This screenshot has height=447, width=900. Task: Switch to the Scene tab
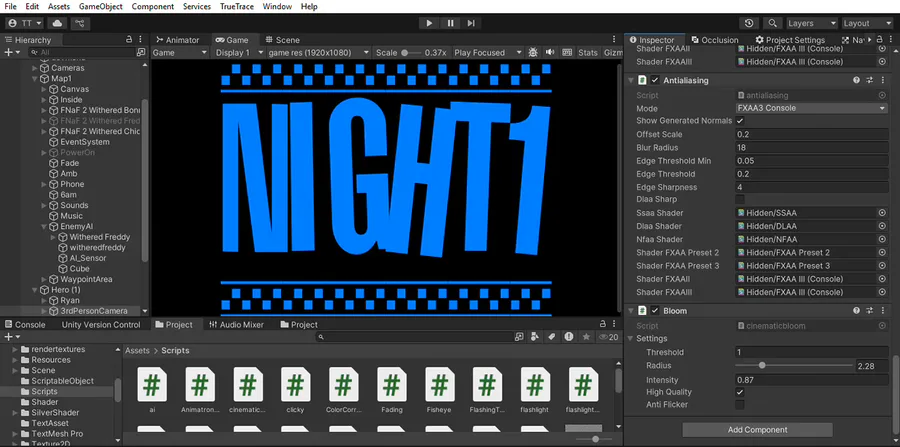tap(282, 40)
